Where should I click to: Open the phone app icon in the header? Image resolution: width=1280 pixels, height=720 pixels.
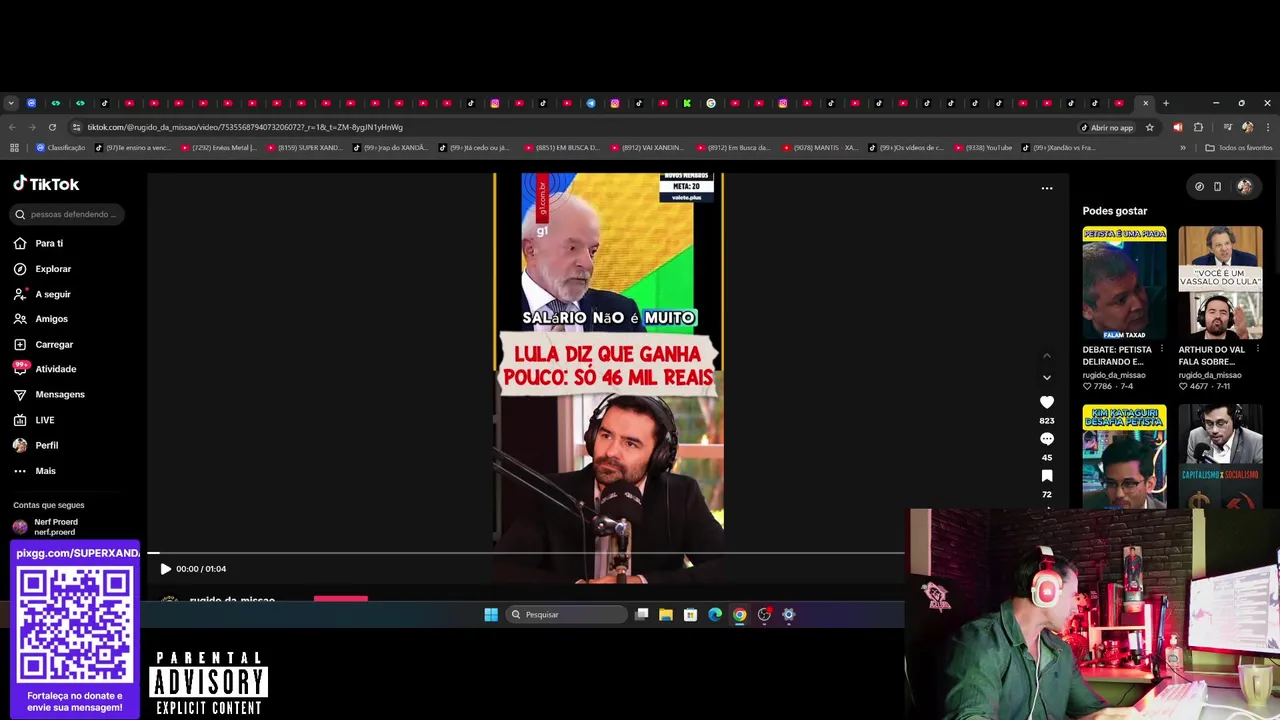1217,186
